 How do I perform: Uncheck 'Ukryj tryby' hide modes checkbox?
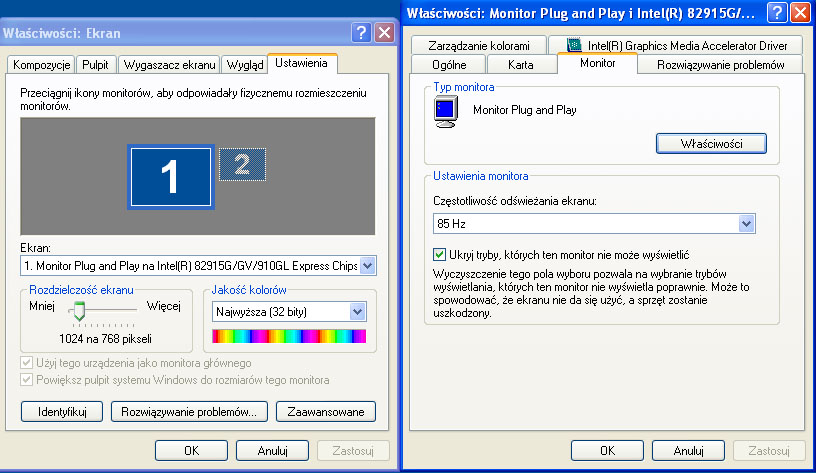439,254
